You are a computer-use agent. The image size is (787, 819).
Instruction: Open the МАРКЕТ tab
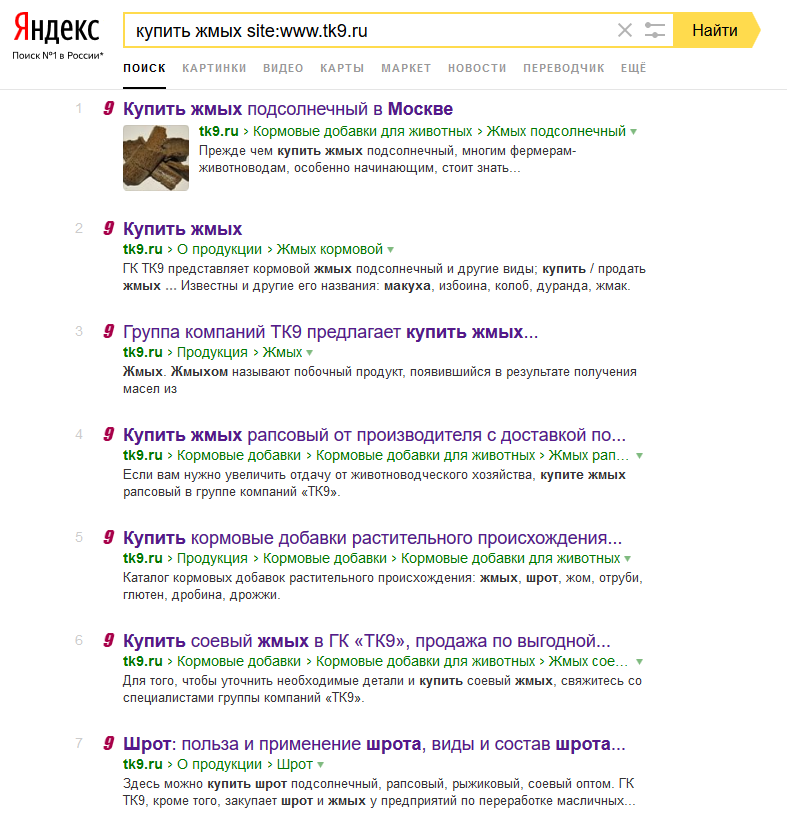(x=406, y=68)
